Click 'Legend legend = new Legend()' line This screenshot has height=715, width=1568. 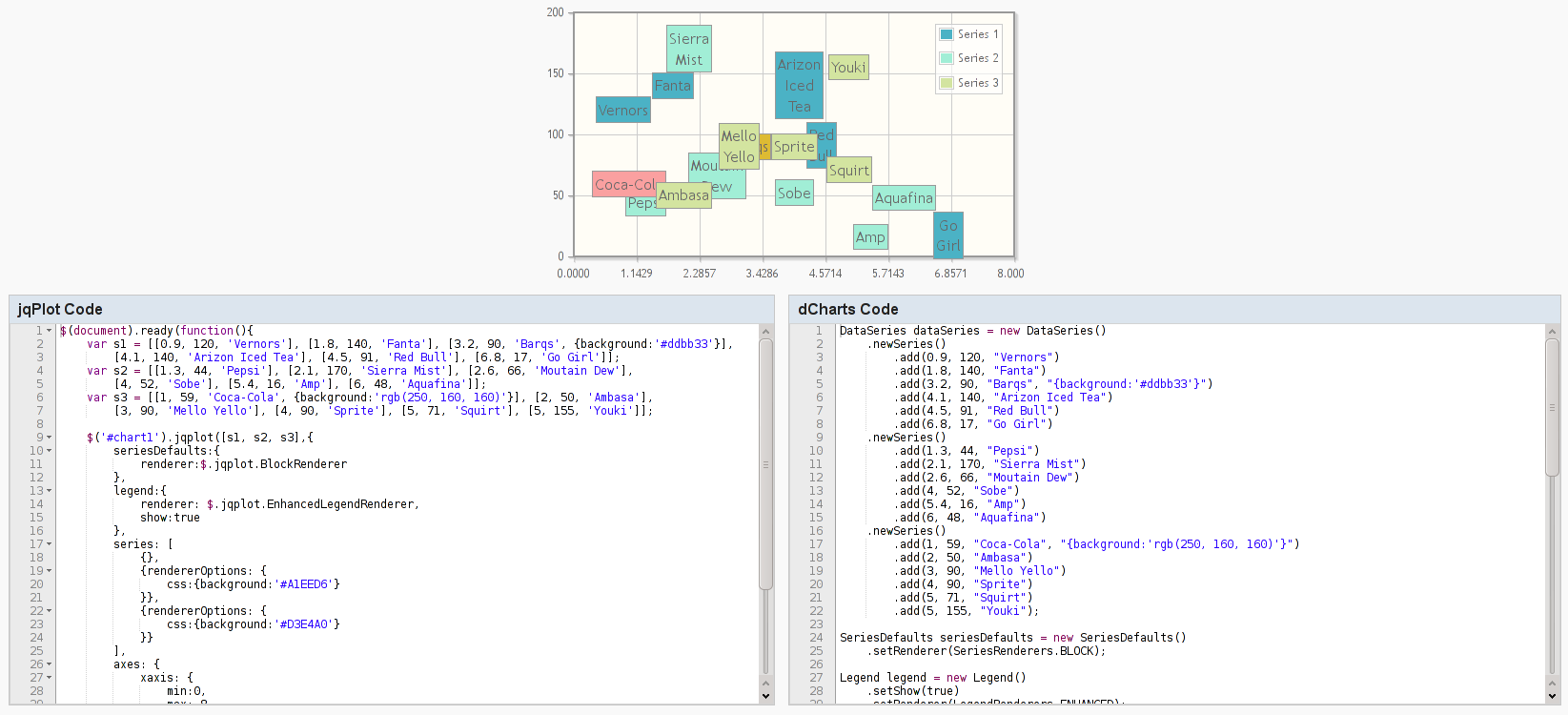click(933, 678)
